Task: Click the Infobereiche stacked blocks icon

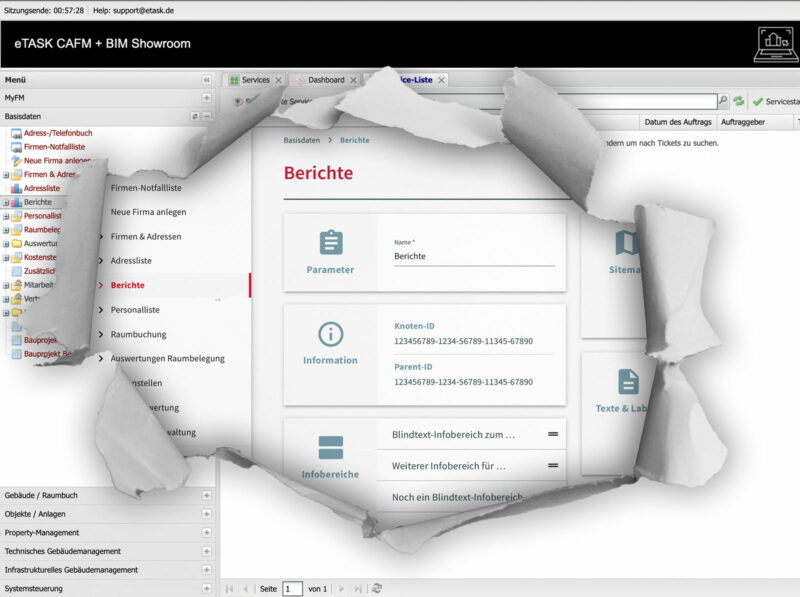Action: 331,447
